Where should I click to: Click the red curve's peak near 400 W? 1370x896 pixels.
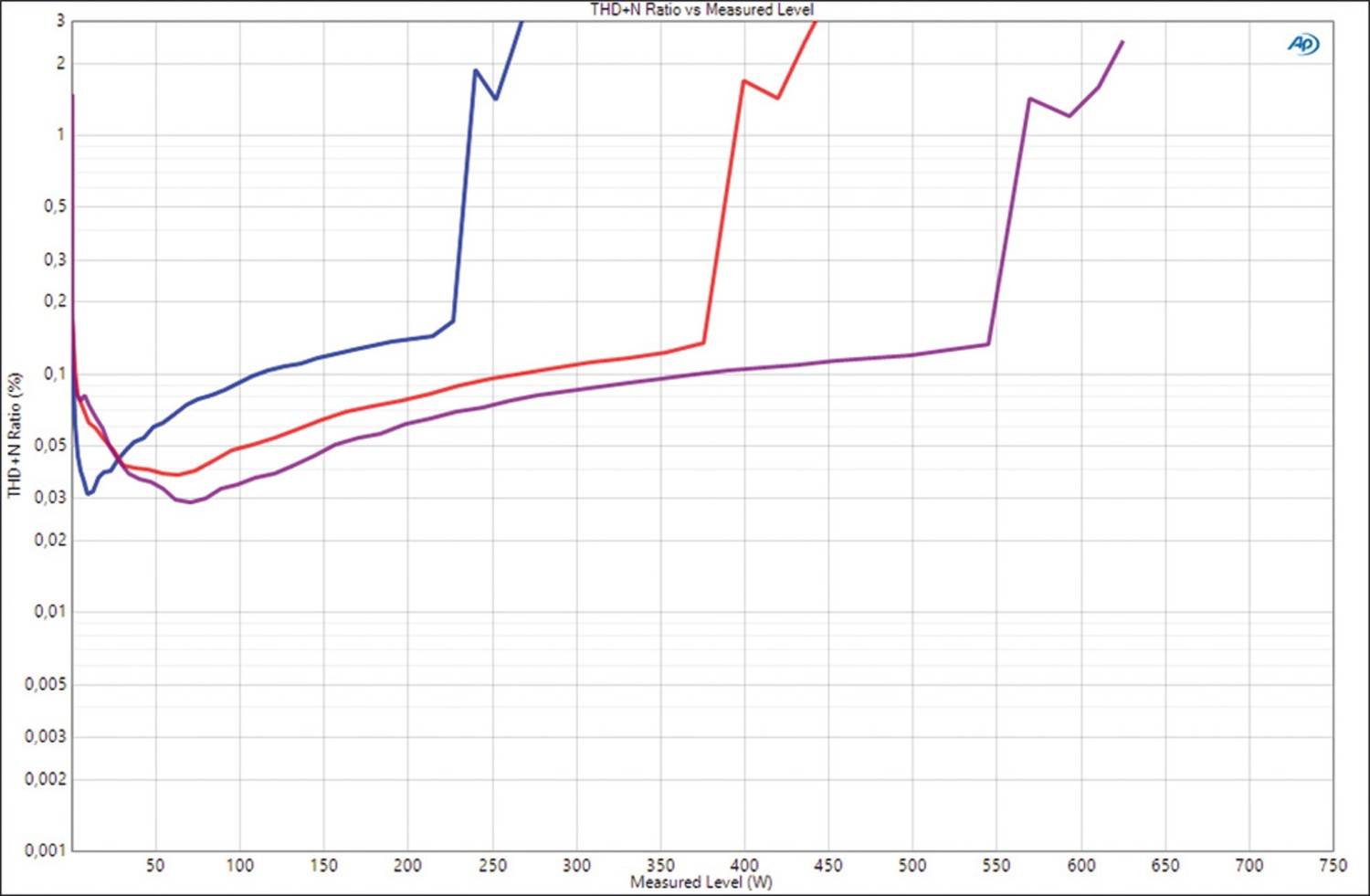click(744, 80)
